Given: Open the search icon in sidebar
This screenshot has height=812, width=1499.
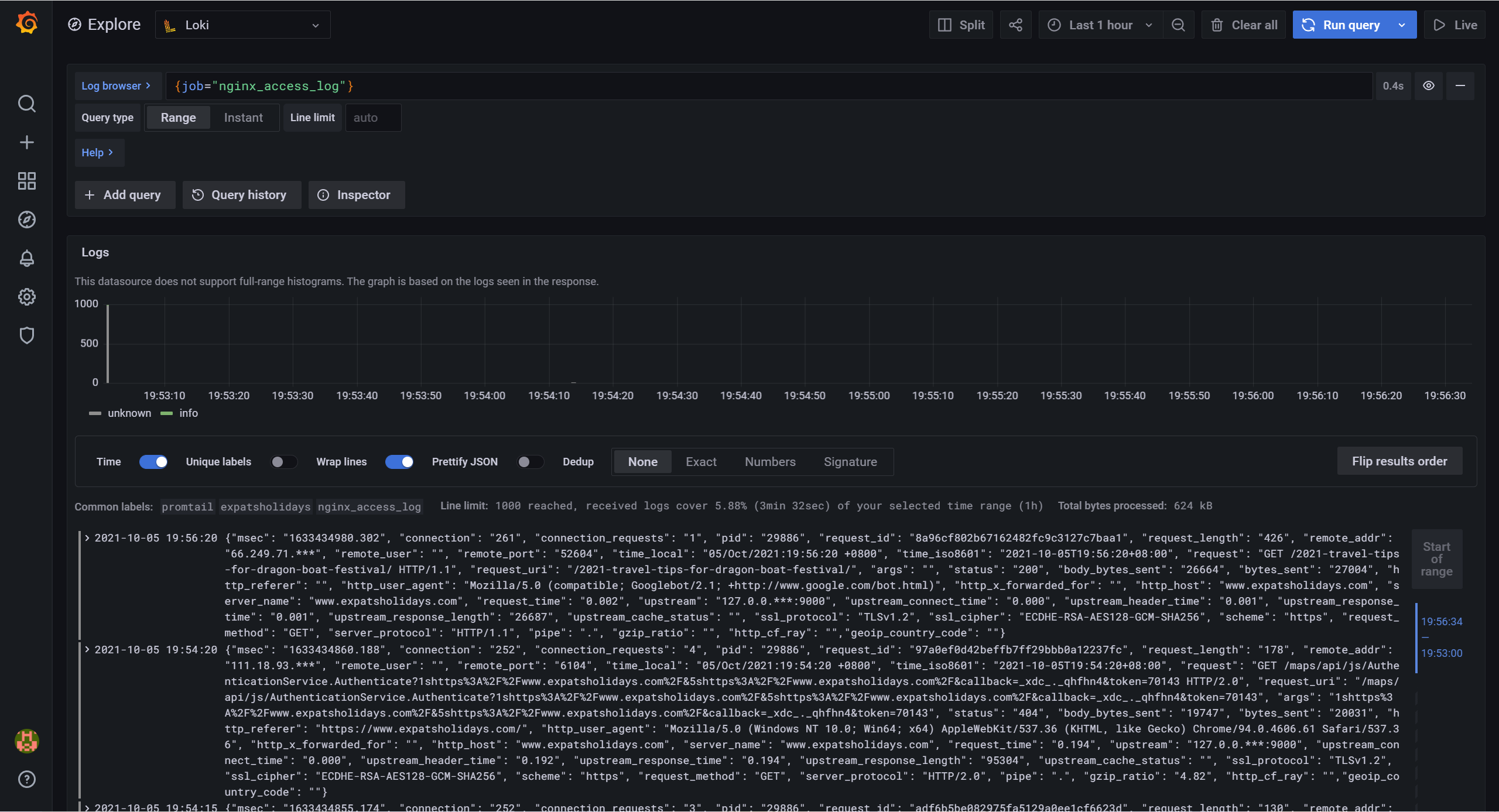Looking at the screenshot, I should 27,104.
